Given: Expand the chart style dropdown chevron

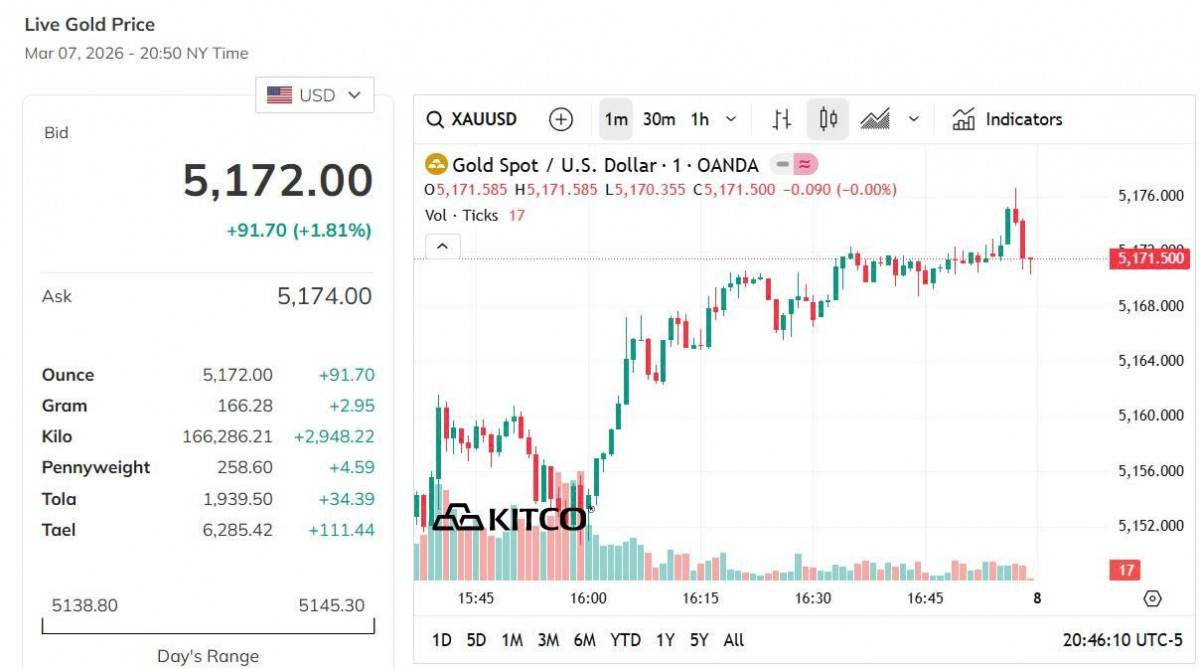Looking at the screenshot, I should pos(913,120).
